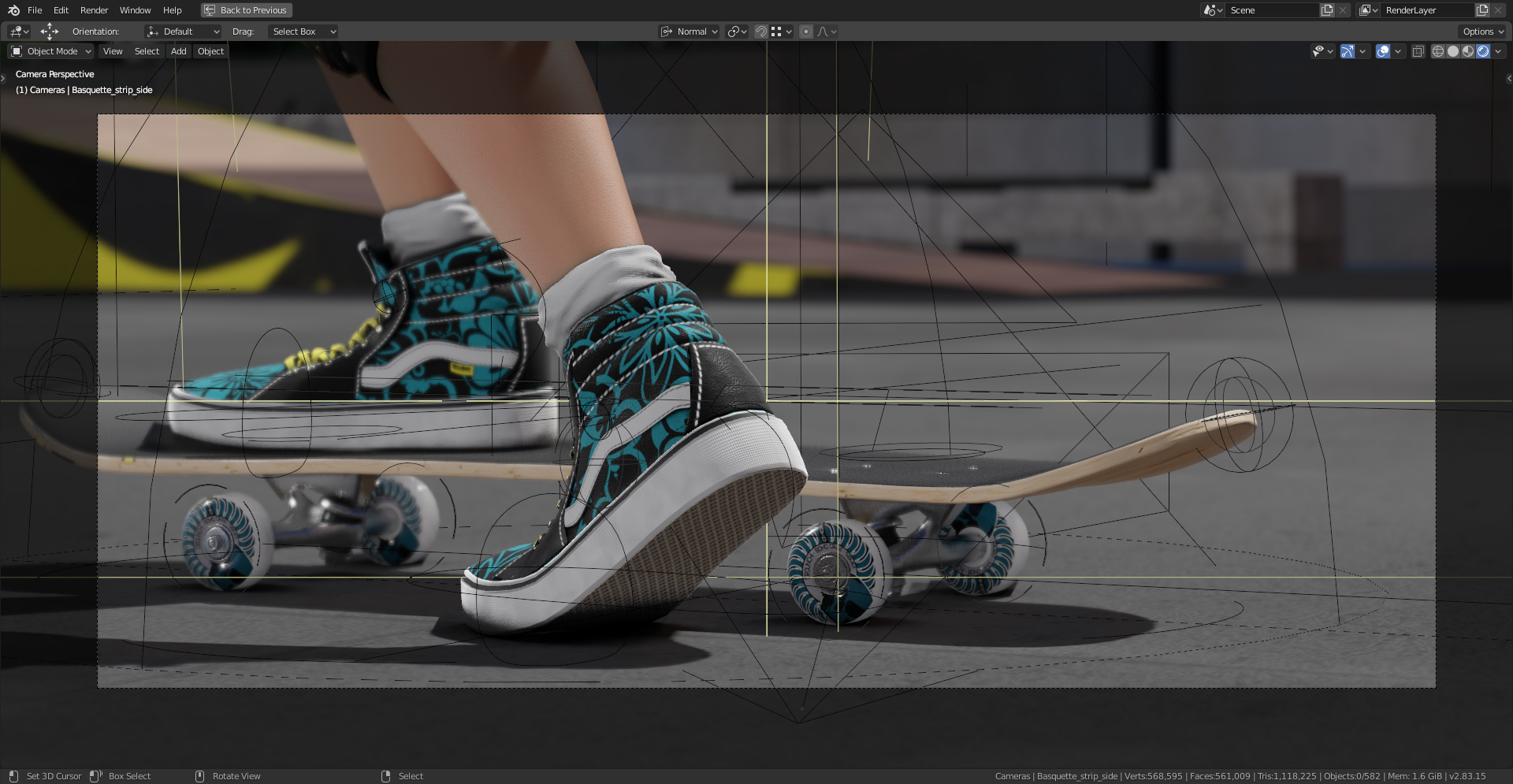1513x784 pixels.
Task: Open the pivot point link dropdown
Action: [737, 32]
